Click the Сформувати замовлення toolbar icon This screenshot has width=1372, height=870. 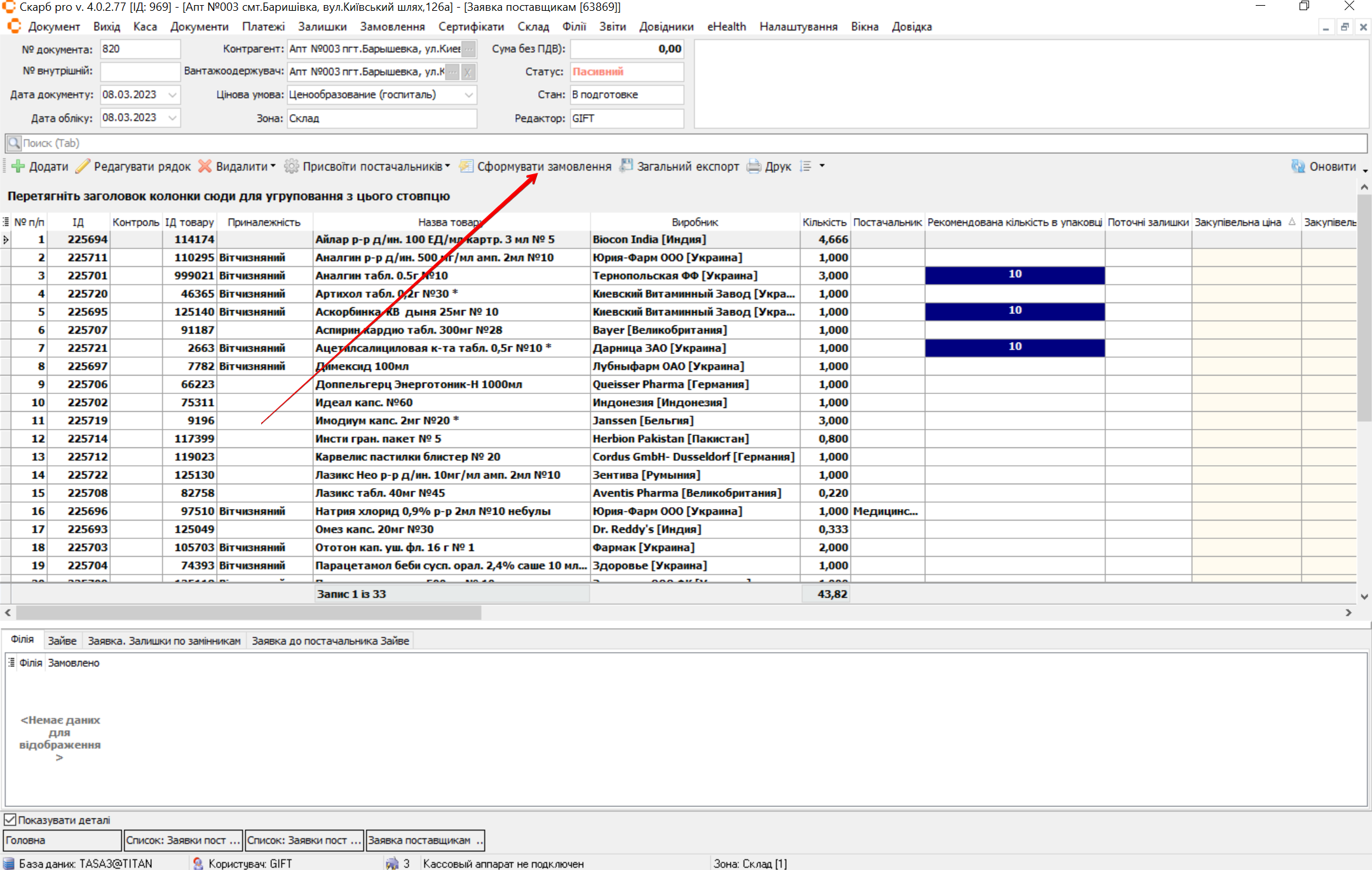(466, 167)
